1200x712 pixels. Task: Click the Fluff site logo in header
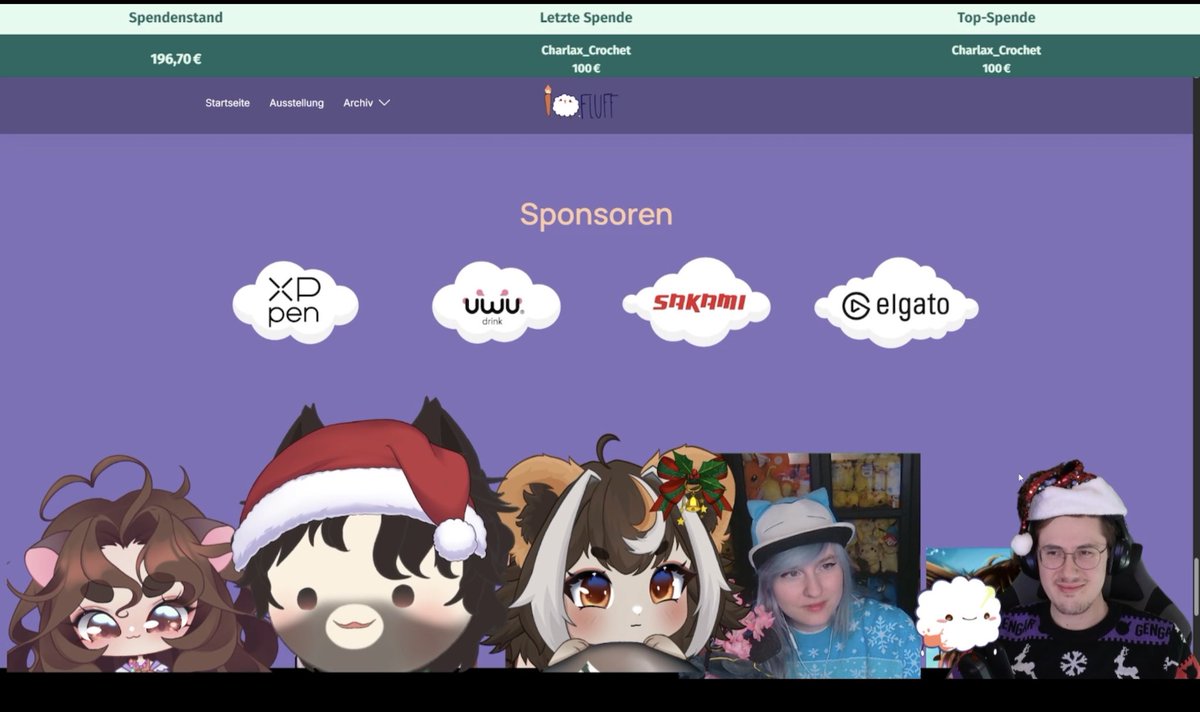pyautogui.click(x=581, y=102)
